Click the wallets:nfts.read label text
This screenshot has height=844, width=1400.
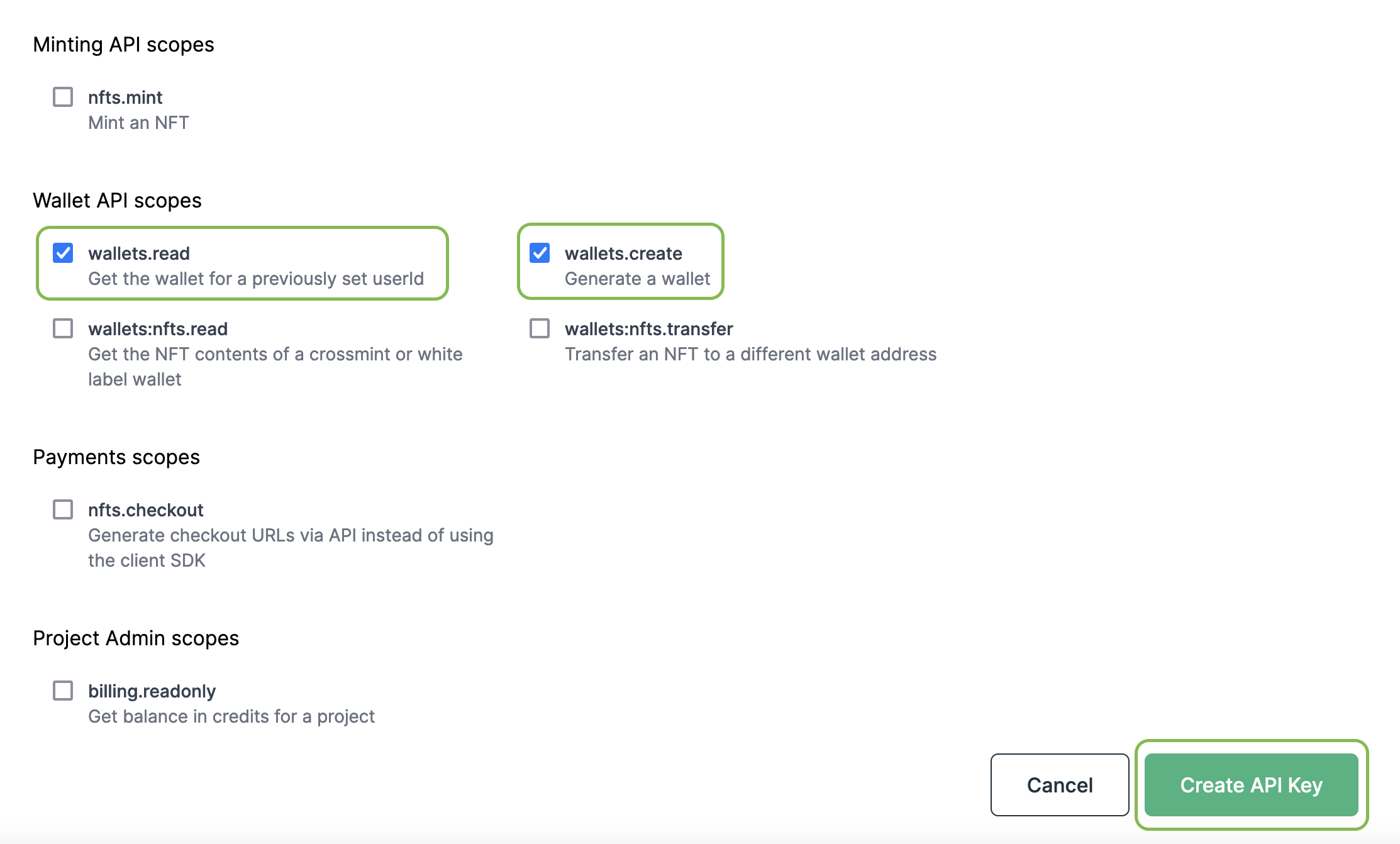158,329
